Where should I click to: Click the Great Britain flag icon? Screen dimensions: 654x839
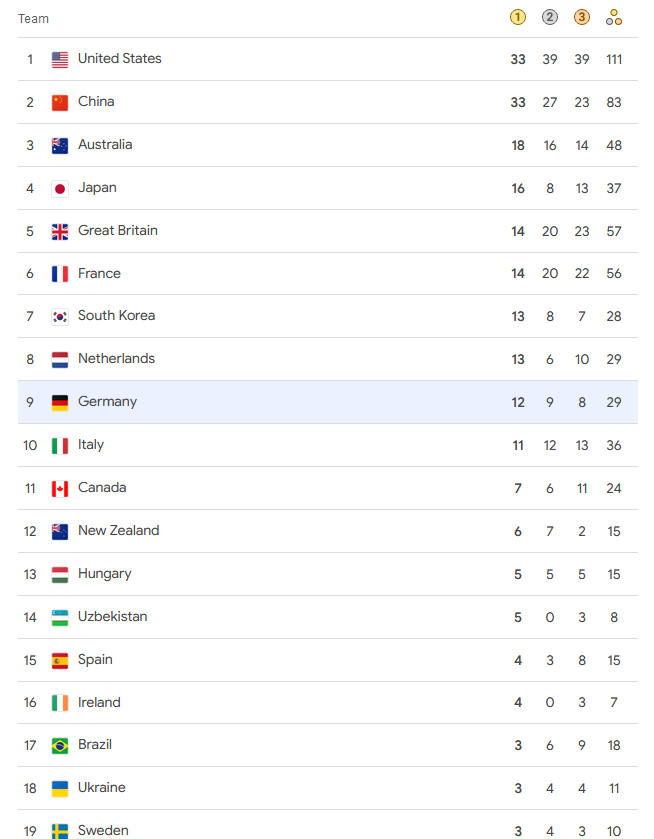pos(60,231)
